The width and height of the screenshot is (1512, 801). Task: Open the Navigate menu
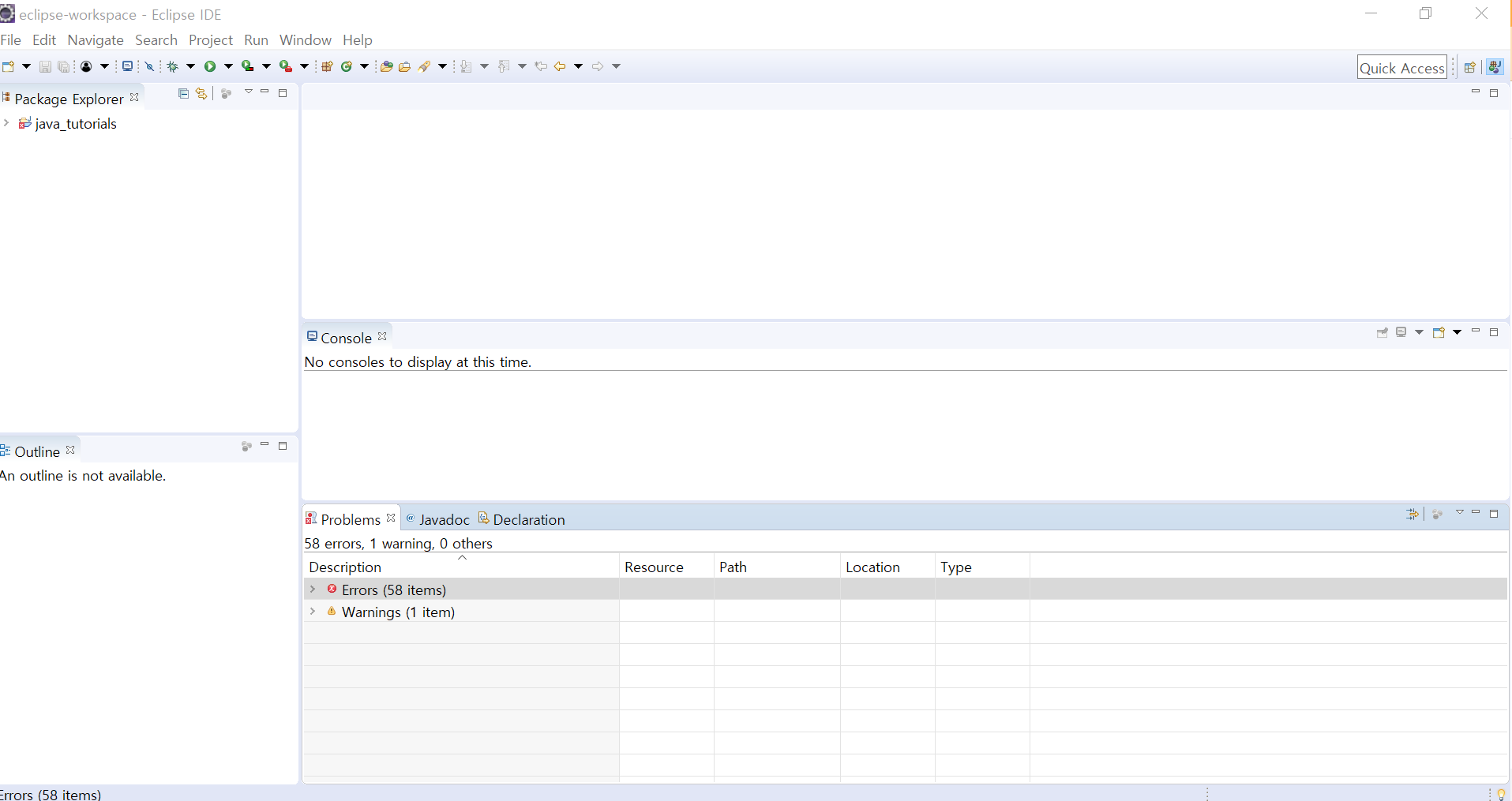coord(96,40)
